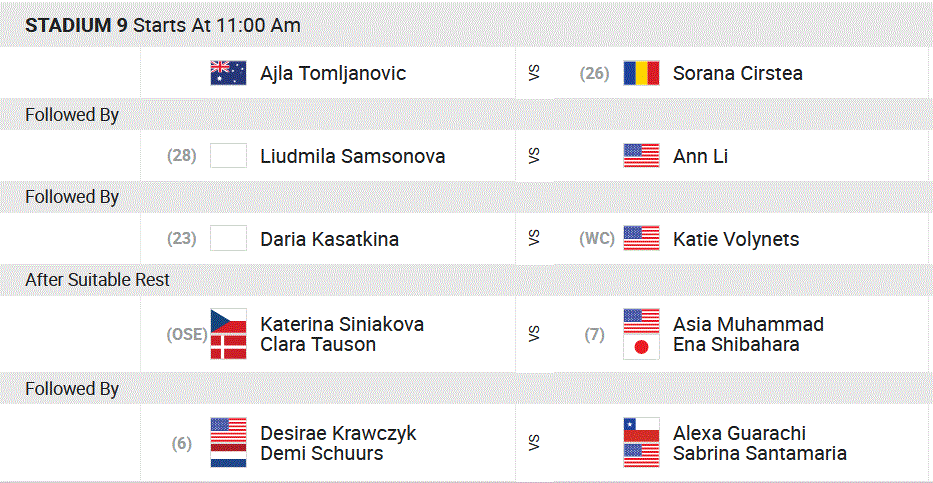
Task: Click the US flag beside Katie Volynets
Action: click(641, 238)
